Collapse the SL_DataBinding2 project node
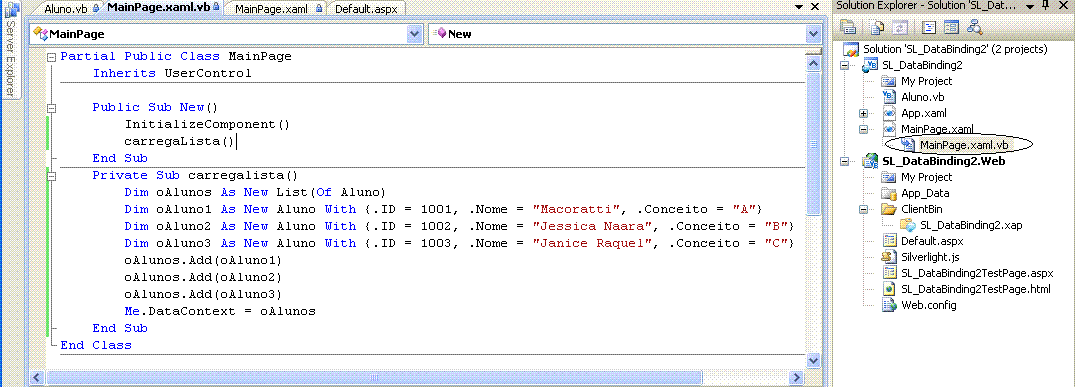Screen dimensions: 1075x387 [x=844, y=65]
